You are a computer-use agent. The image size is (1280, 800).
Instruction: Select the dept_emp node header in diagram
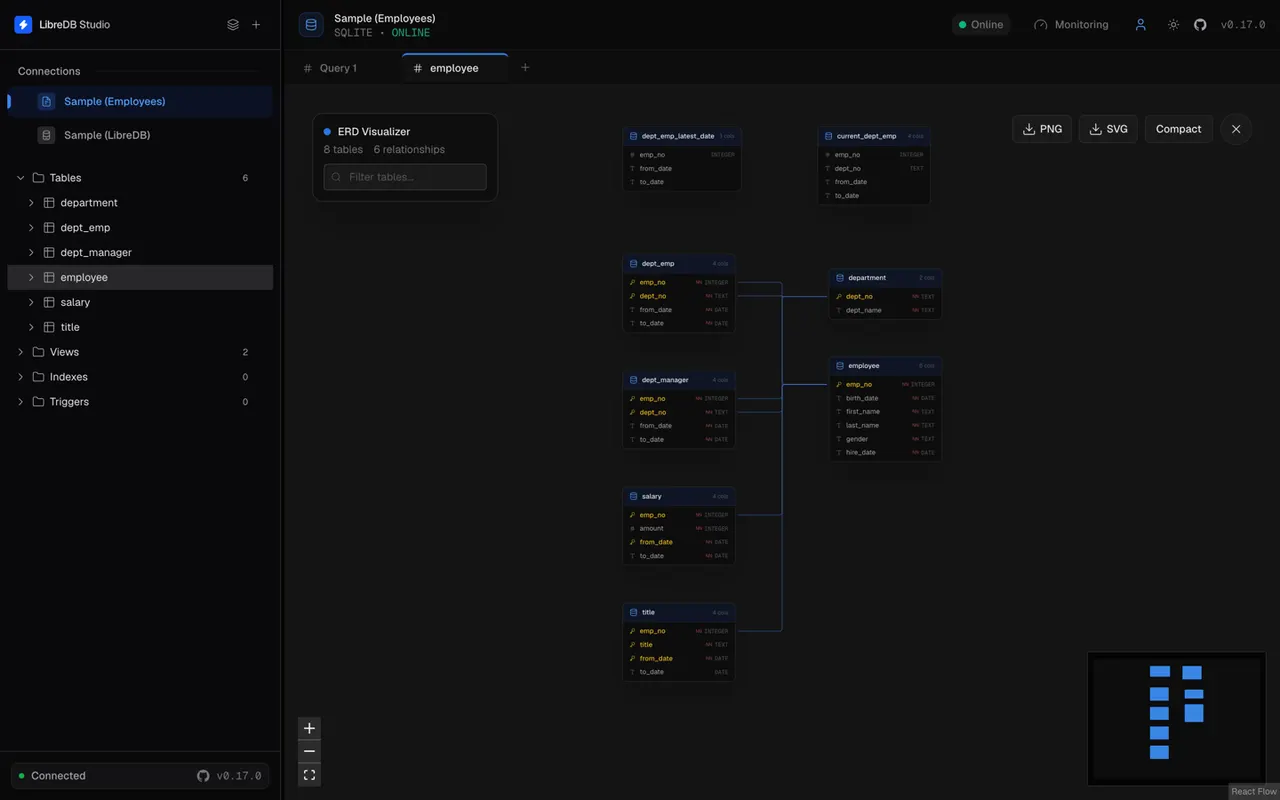coord(679,264)
